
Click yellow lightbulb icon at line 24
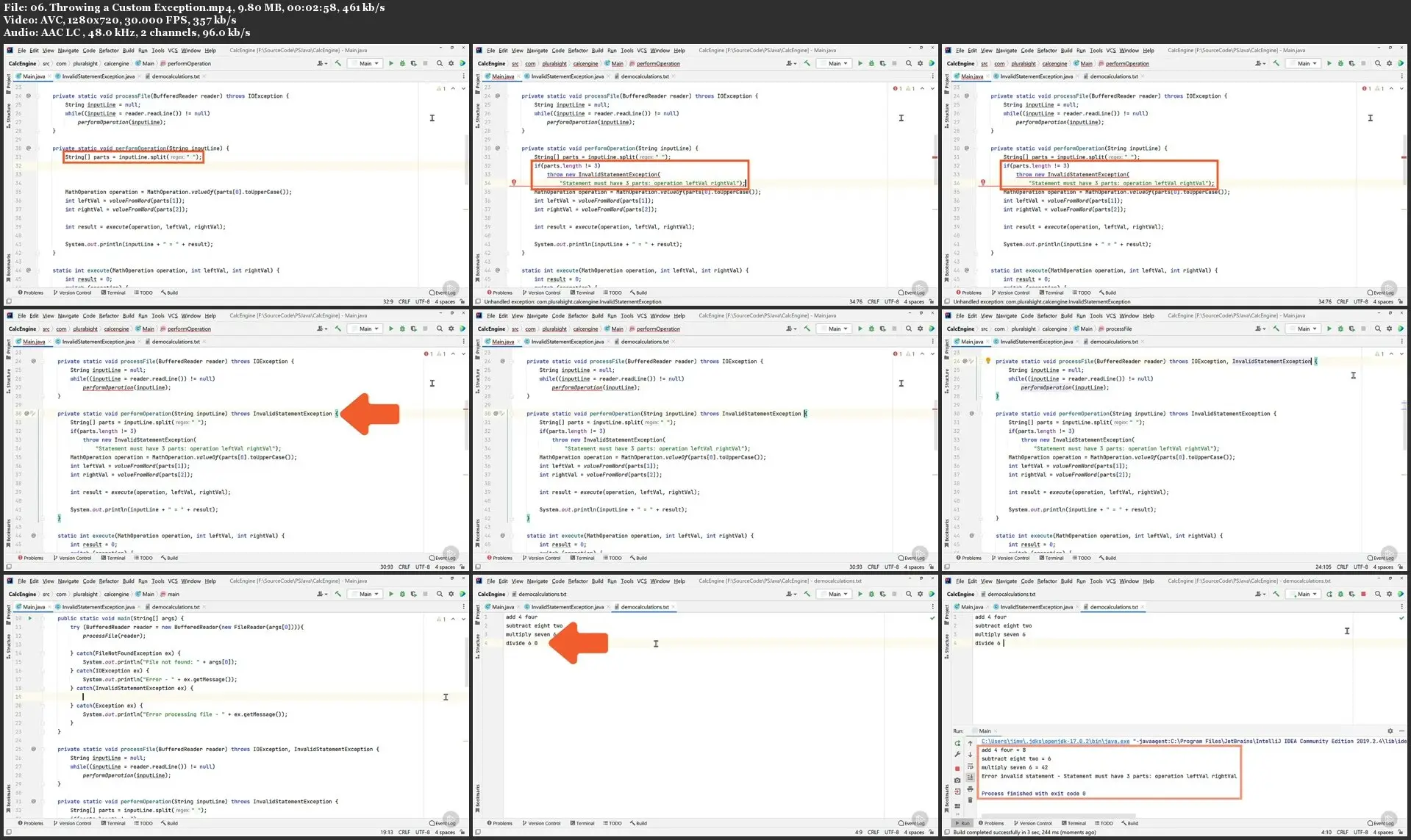[x=987, y=361]
